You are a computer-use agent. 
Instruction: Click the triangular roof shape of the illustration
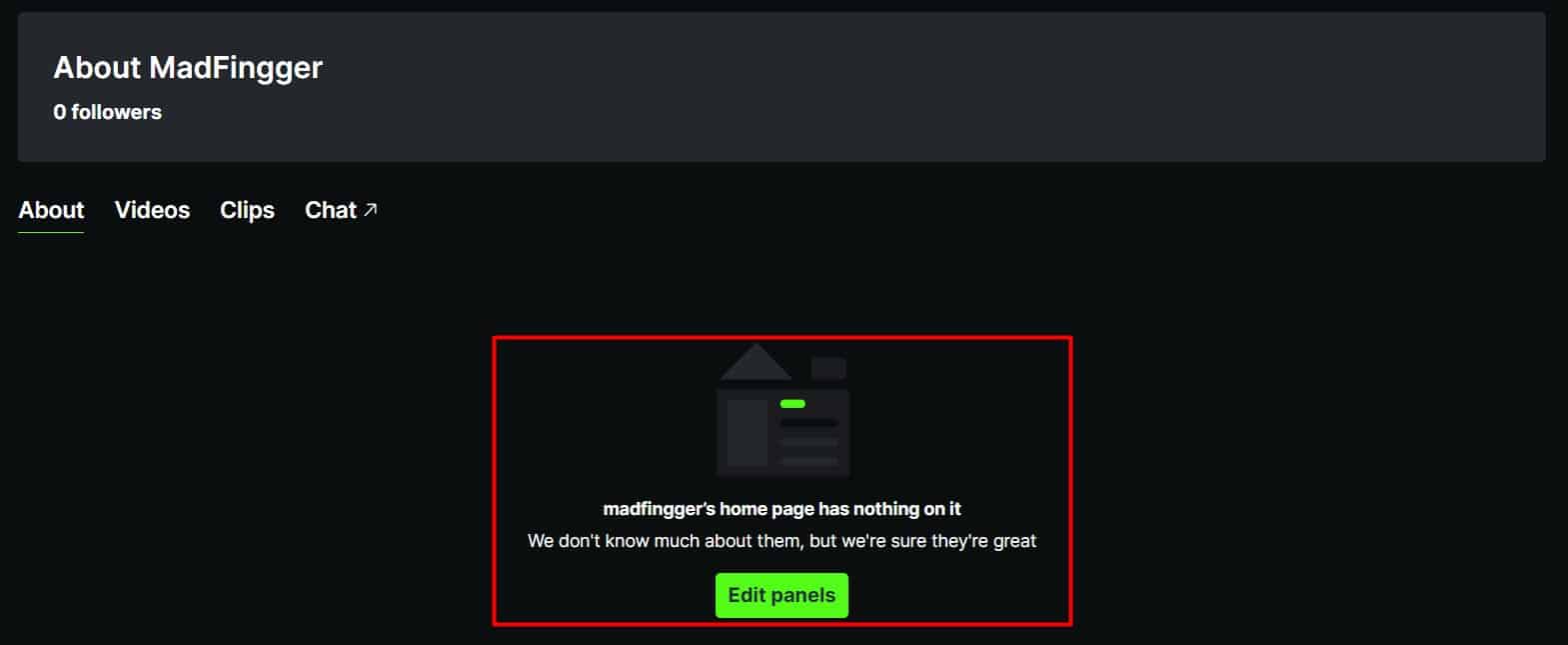756,361
